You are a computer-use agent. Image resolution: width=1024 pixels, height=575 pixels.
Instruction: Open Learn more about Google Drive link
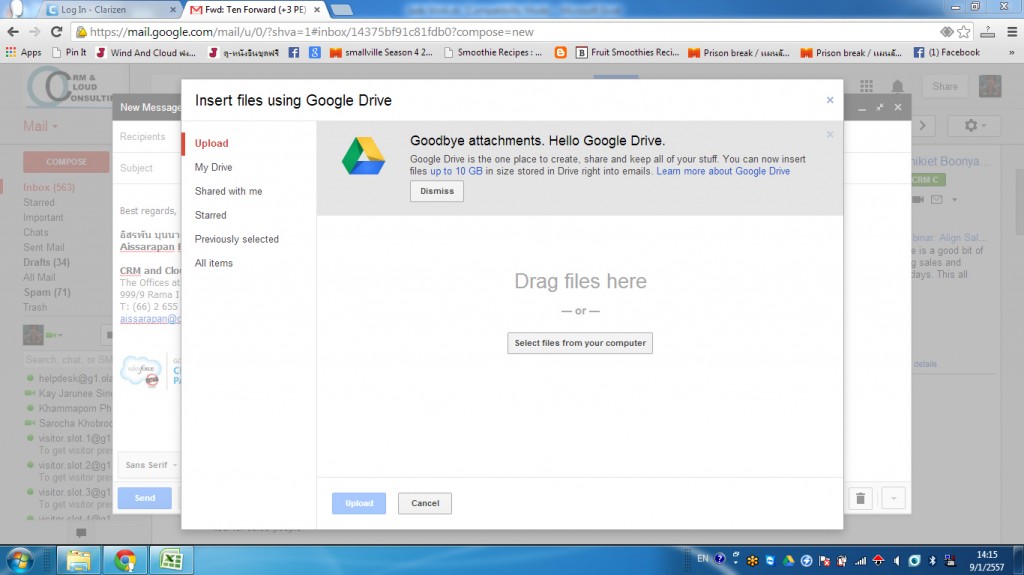pos(723,171)
